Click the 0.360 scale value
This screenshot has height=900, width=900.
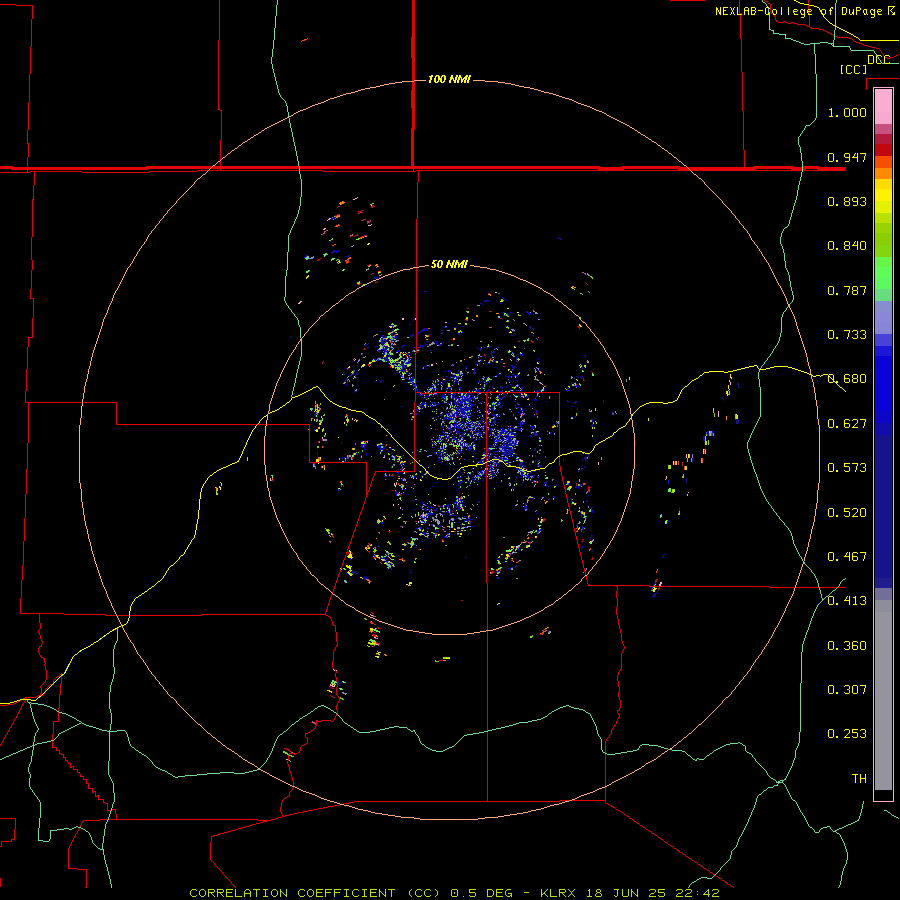847,646
